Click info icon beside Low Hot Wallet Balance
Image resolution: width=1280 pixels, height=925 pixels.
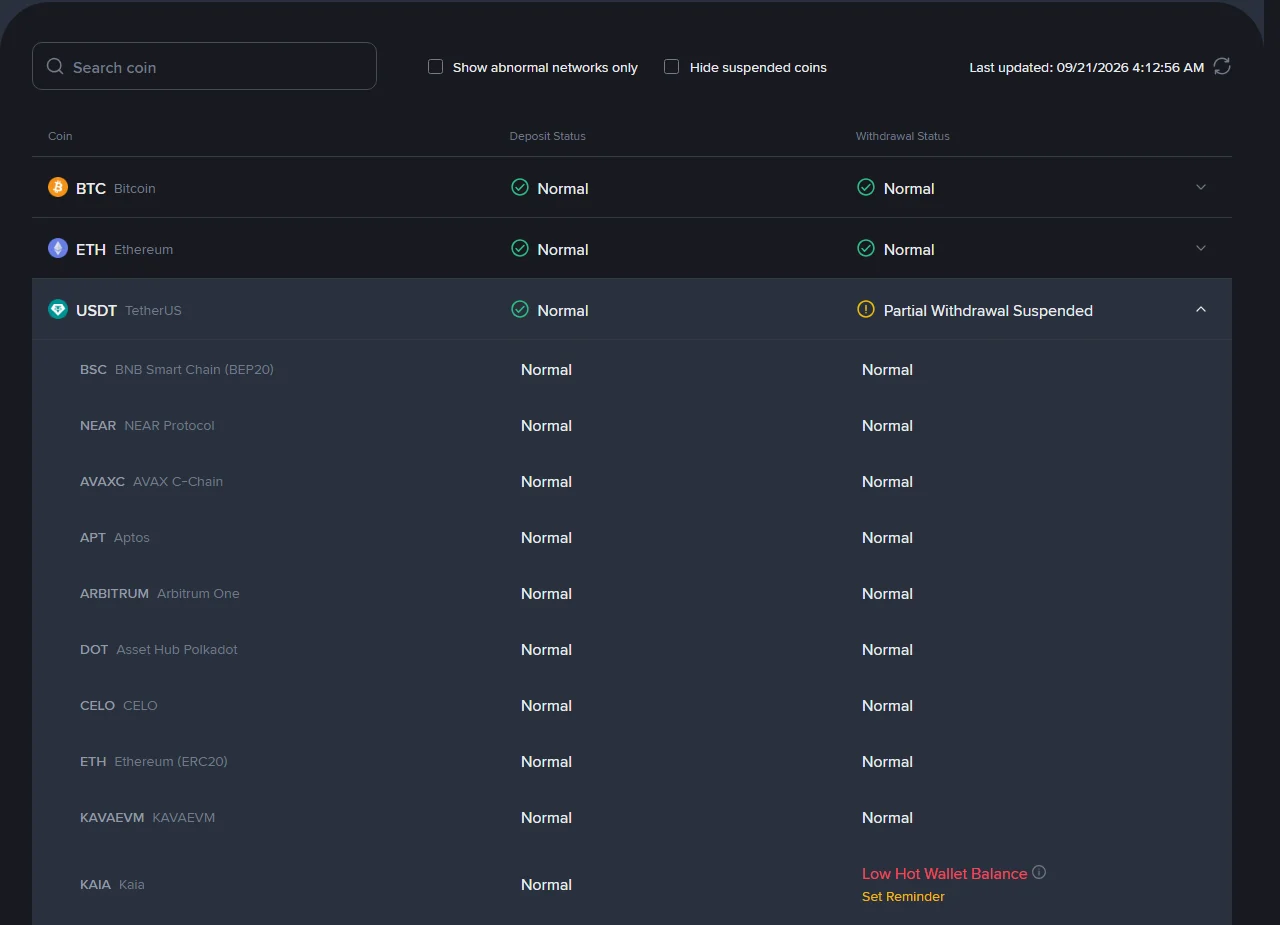1039,873
